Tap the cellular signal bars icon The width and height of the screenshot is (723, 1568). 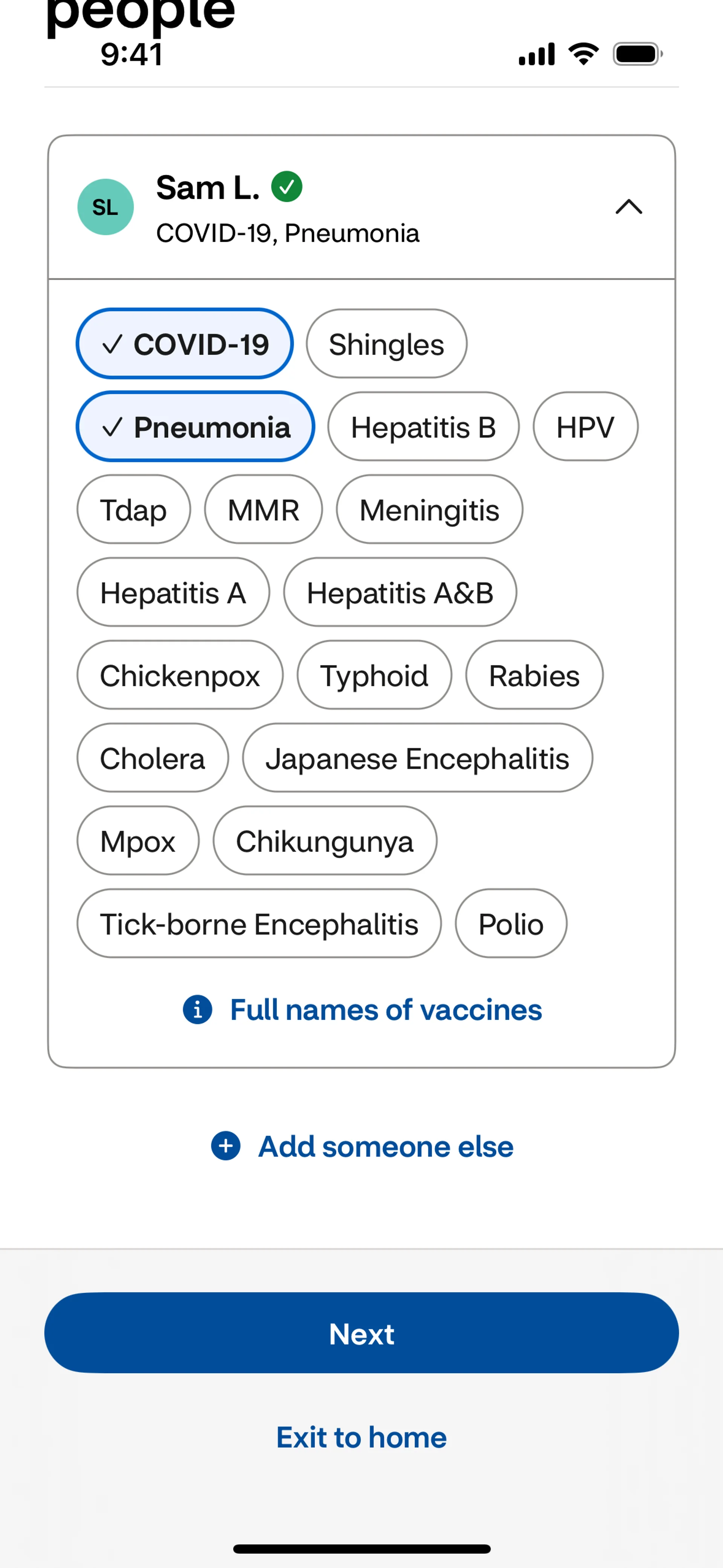pos(536,54)
